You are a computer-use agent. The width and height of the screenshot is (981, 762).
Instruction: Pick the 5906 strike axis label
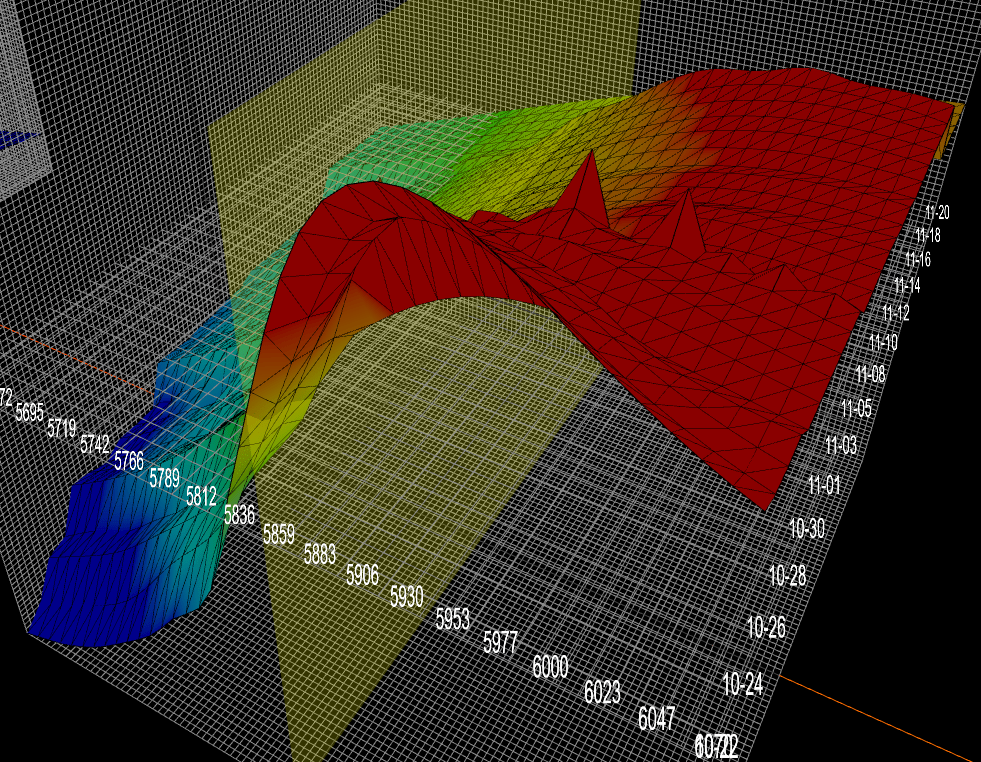[362, 574]
